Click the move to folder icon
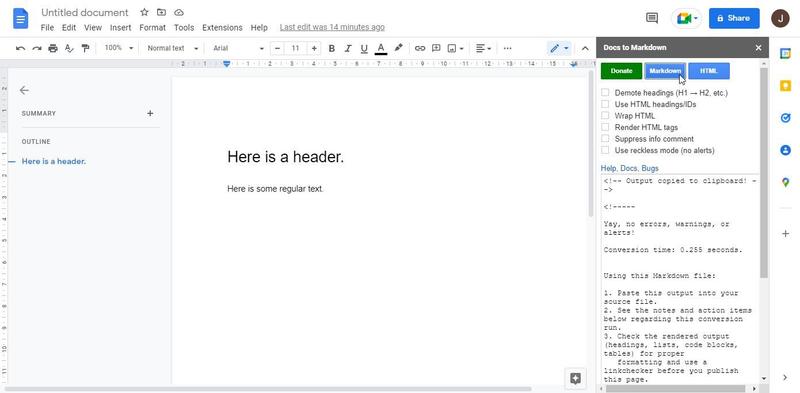This screenshot has width=800, height=393. [161, 12]
